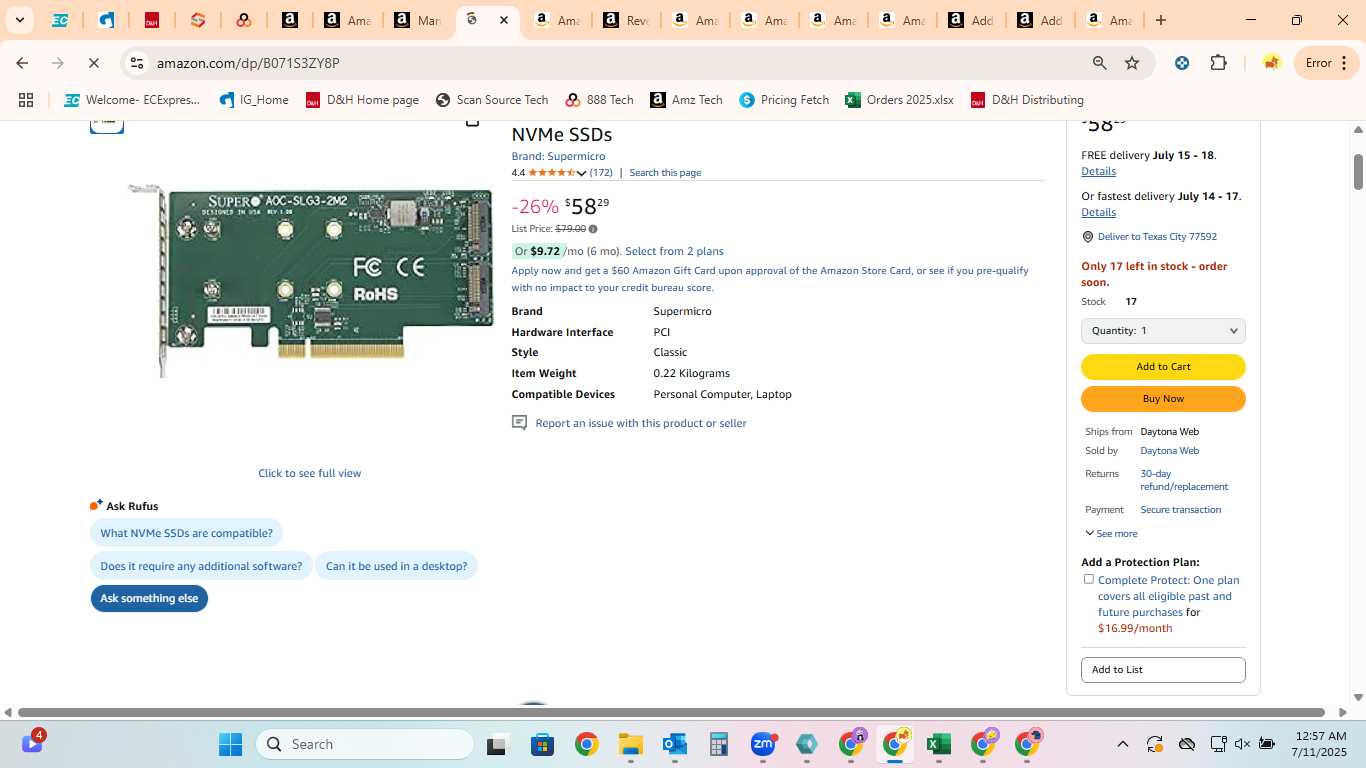
Task: Click the product image of Supermicro card
Action: pyautogui.click(x=312, y=280)
